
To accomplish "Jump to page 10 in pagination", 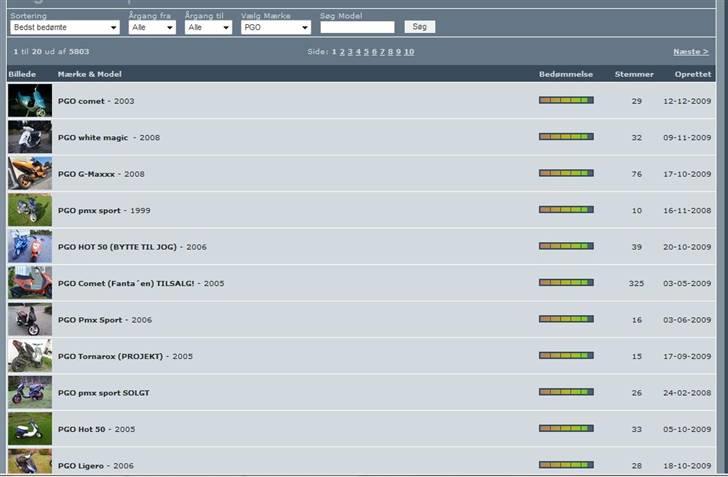I will (x=409, y=51).
